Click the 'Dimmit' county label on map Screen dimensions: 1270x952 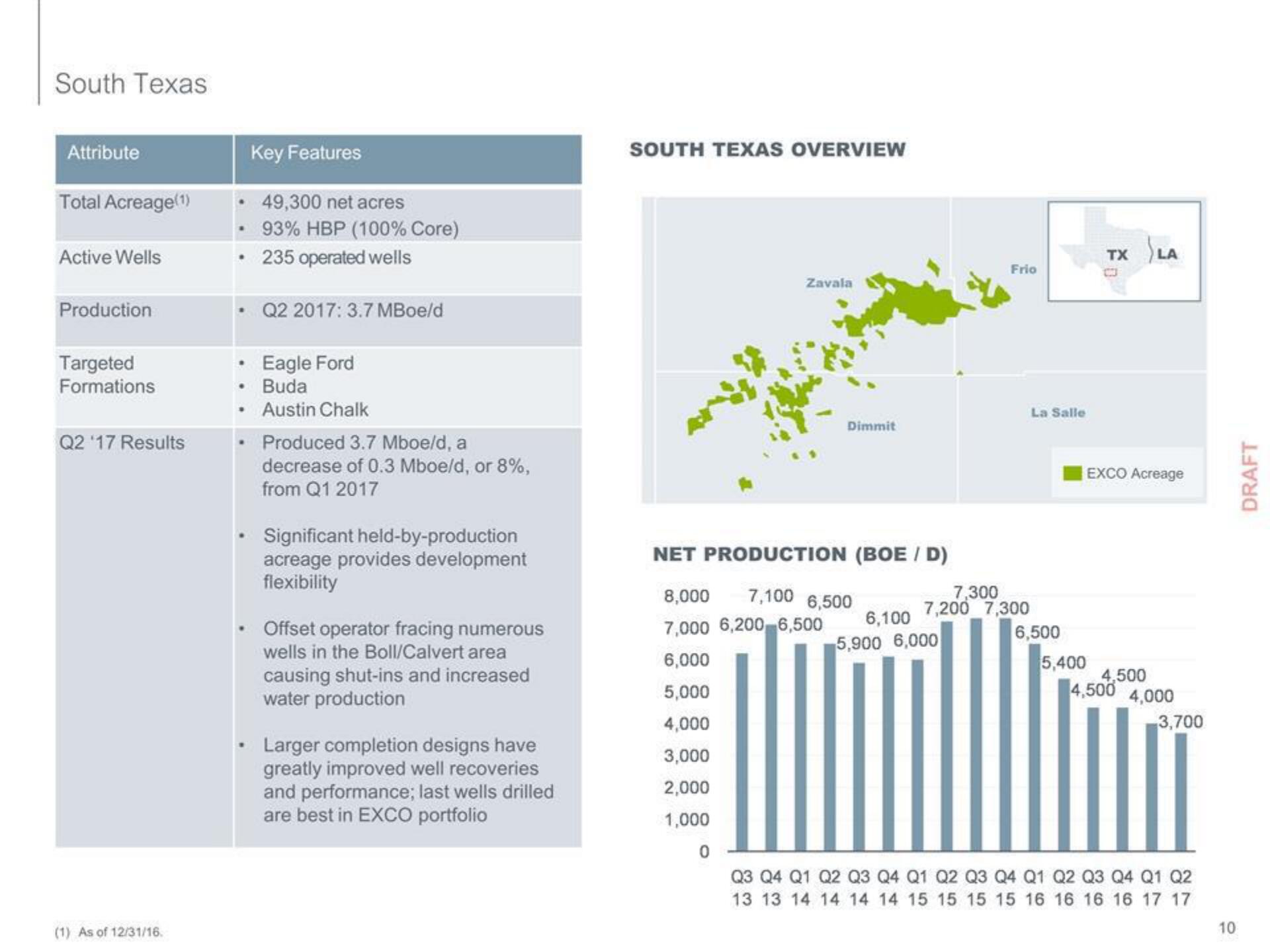[x=871, y=426]
